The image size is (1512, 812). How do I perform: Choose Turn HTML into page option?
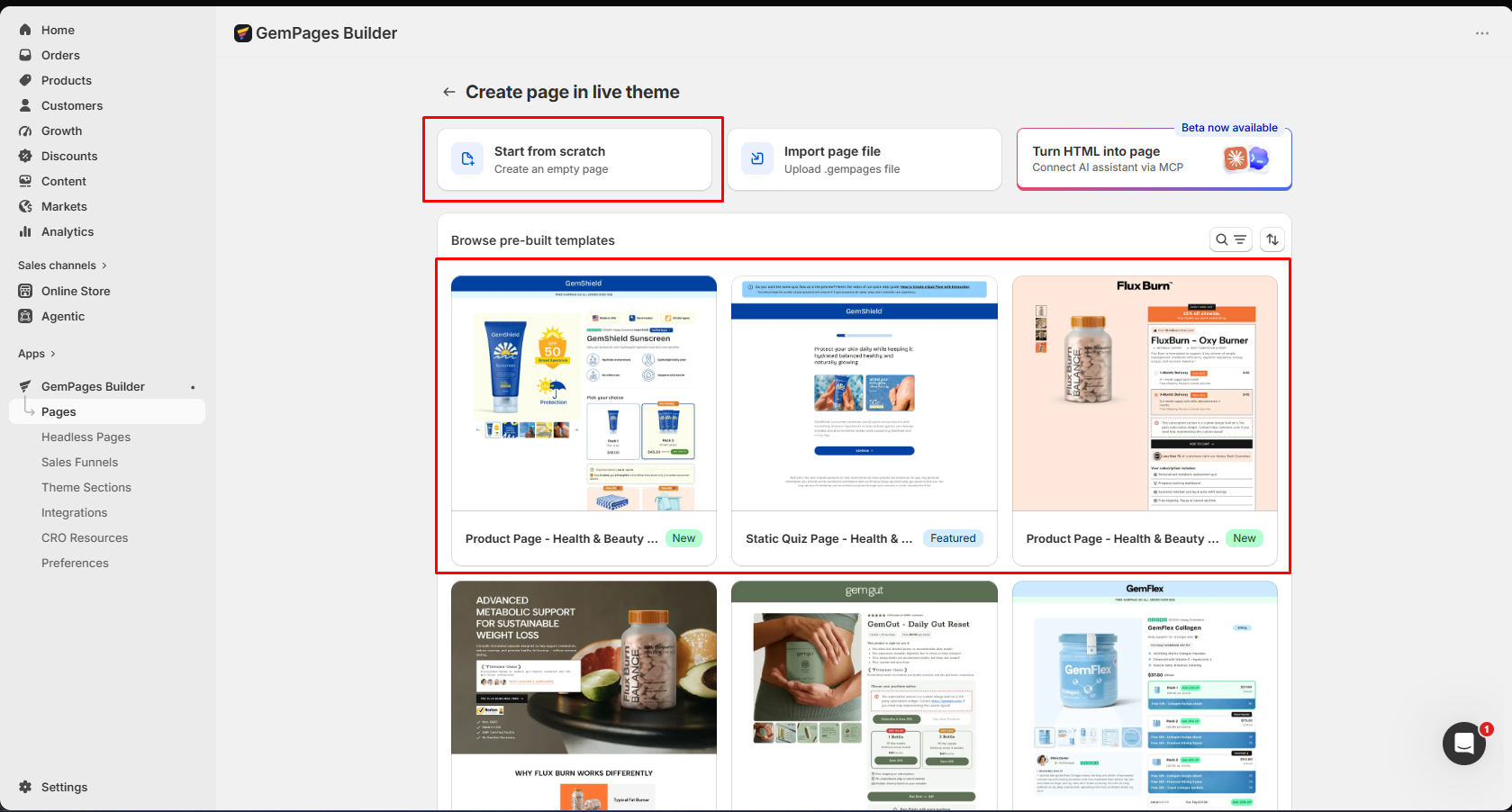click(x=1154, y=159)
